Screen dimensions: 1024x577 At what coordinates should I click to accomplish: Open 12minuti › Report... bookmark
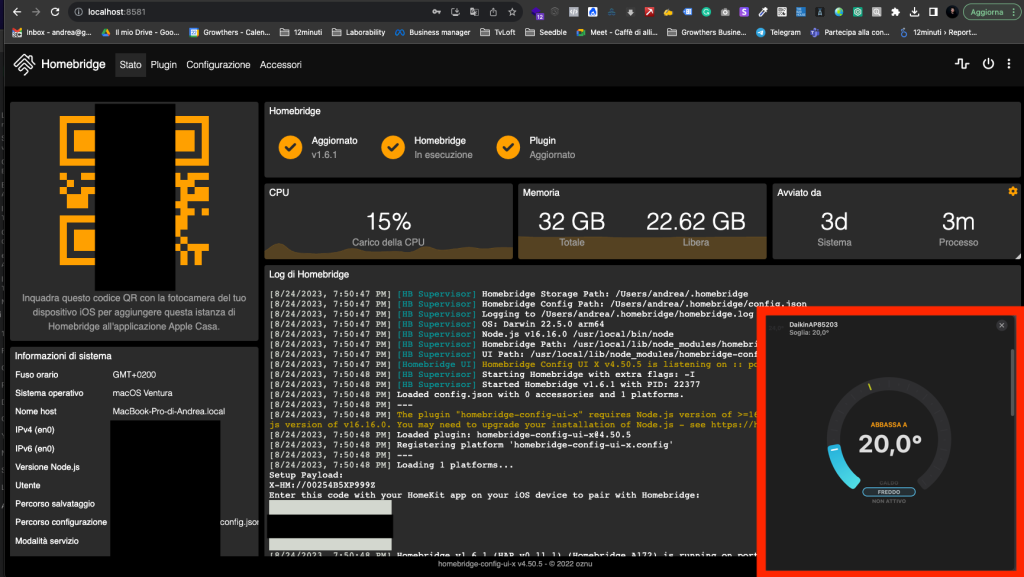point(938,32)
